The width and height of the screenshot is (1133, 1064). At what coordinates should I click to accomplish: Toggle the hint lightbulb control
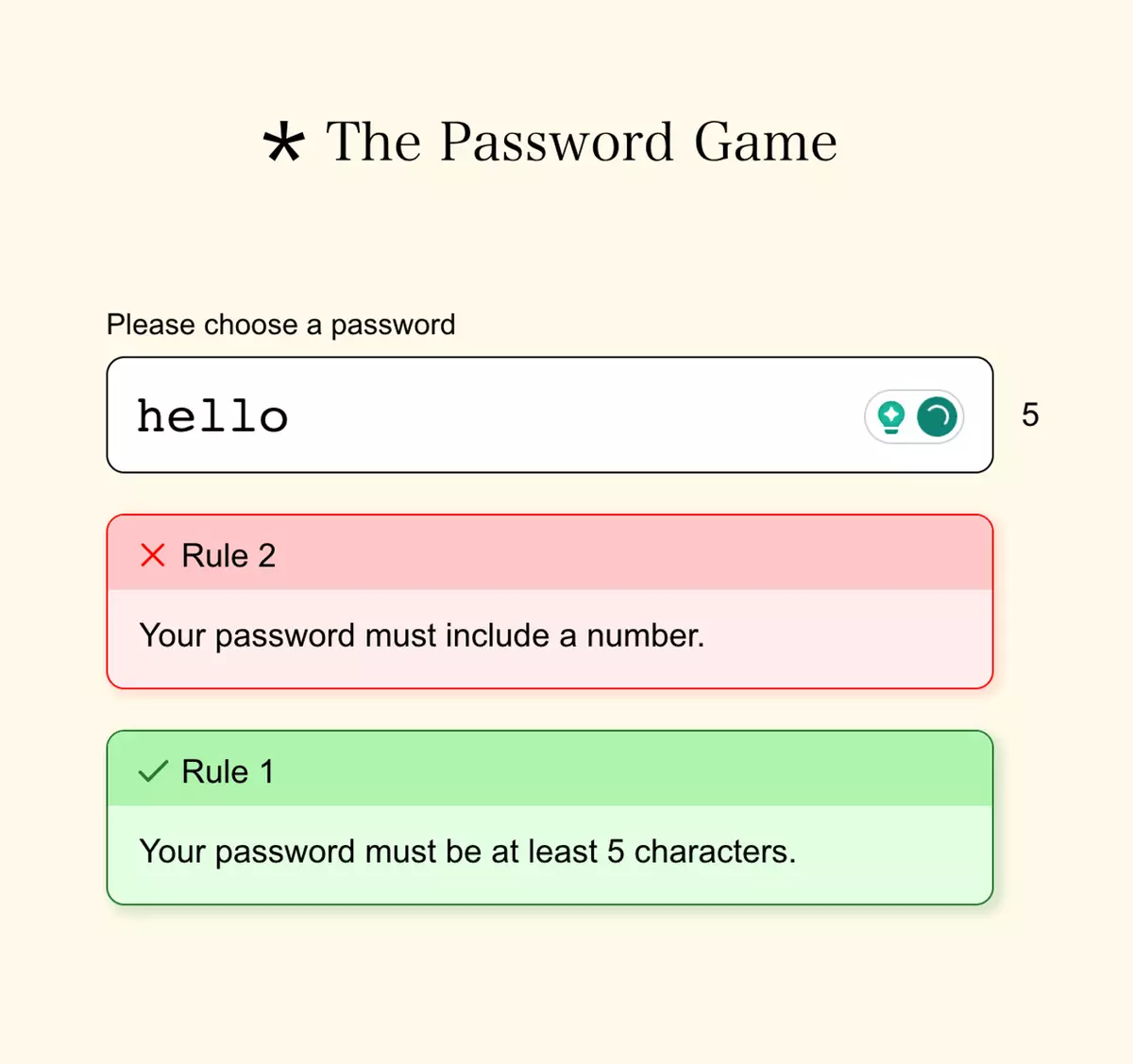890,416
